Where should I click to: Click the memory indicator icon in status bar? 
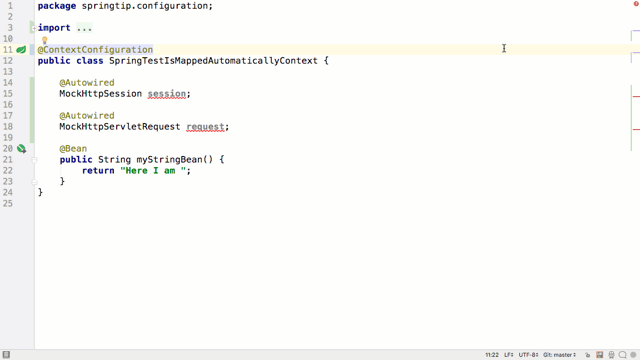(600, 355)
